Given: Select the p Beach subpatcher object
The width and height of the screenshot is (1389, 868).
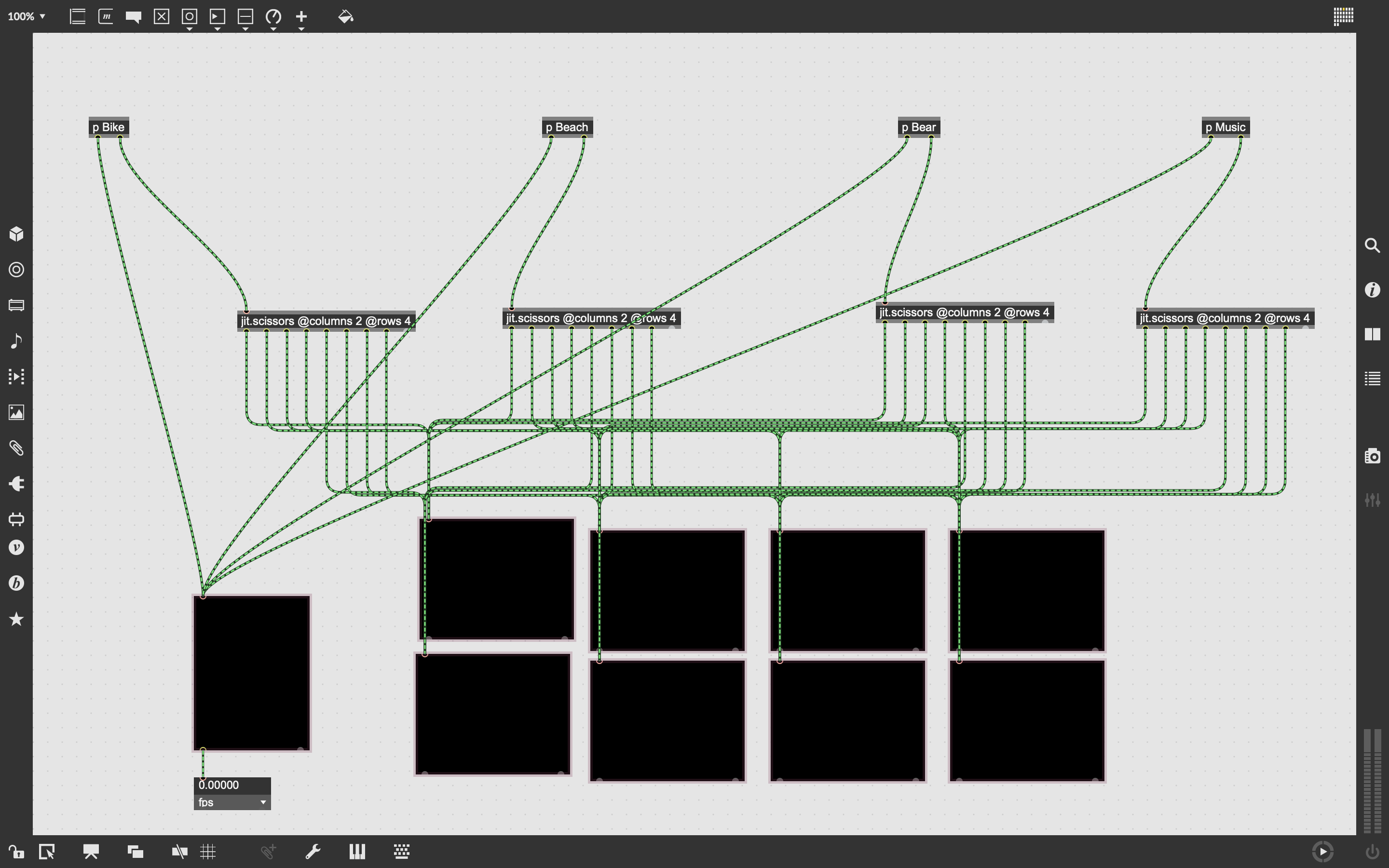Looking at the screenshot, I should [568, 127].
